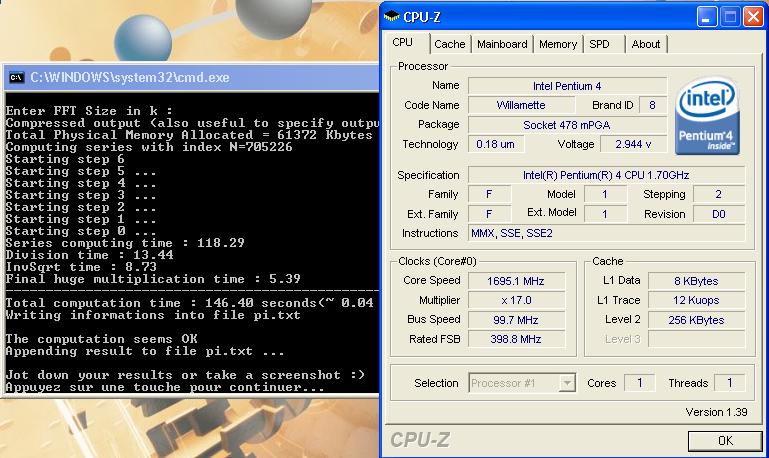Click the Ext. Model value 1
The height and width of the screenshot is (458, 769).
[605, 214]
